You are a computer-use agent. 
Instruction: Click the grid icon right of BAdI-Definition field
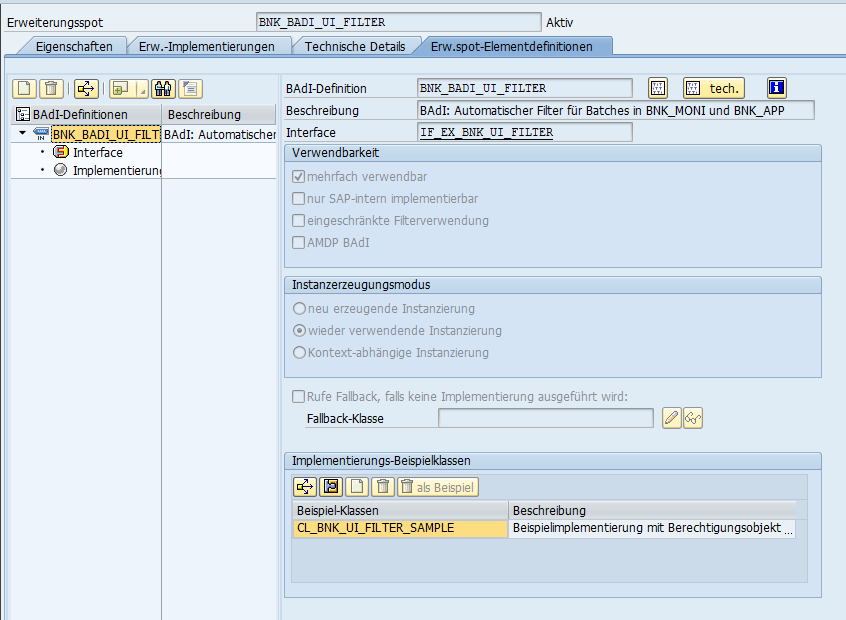pyautogui.click(x=658, y=88)
